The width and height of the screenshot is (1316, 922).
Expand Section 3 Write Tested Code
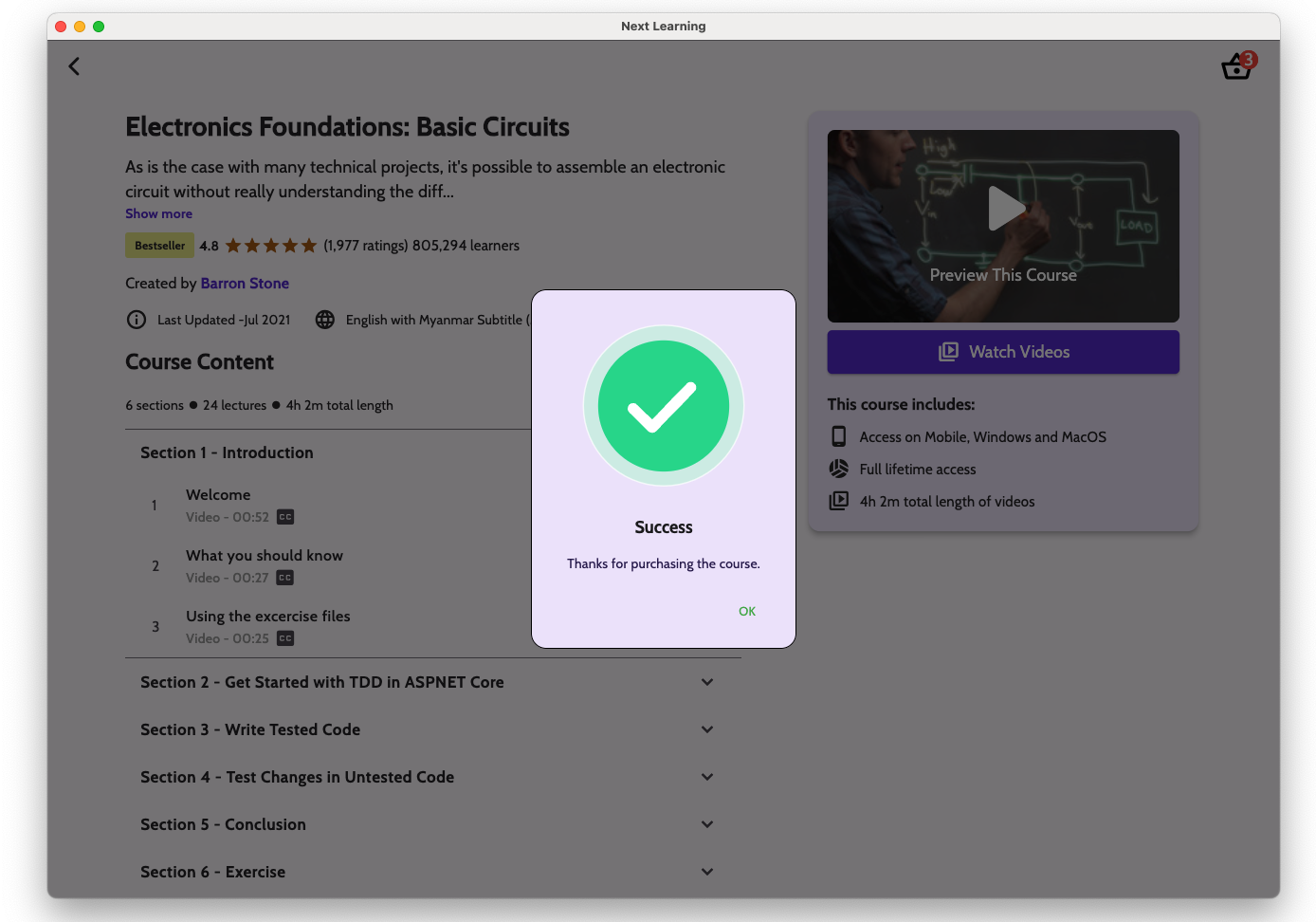click(707, 729)
